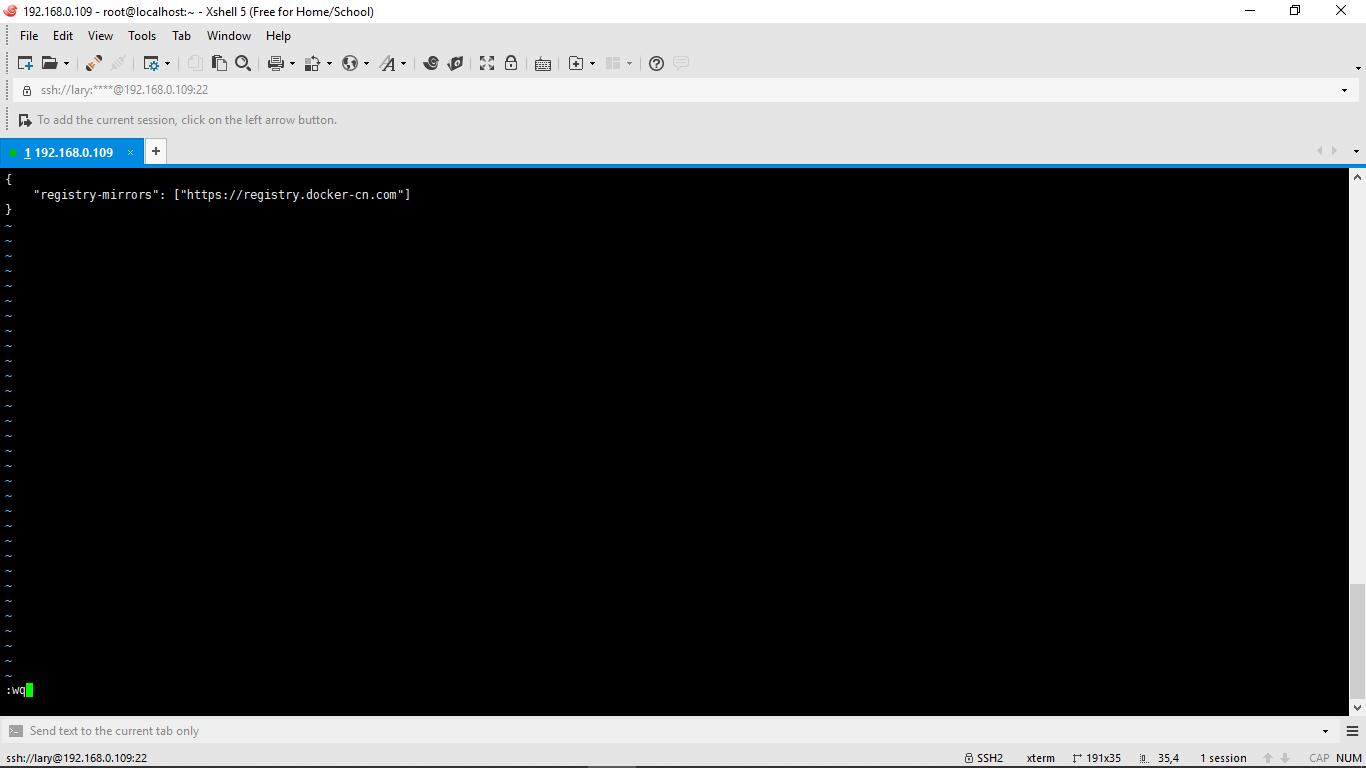Image resolution: width=1366 pixels, height=768 pixels.
Task: Click the Font icon
Action: coord(387,63)
